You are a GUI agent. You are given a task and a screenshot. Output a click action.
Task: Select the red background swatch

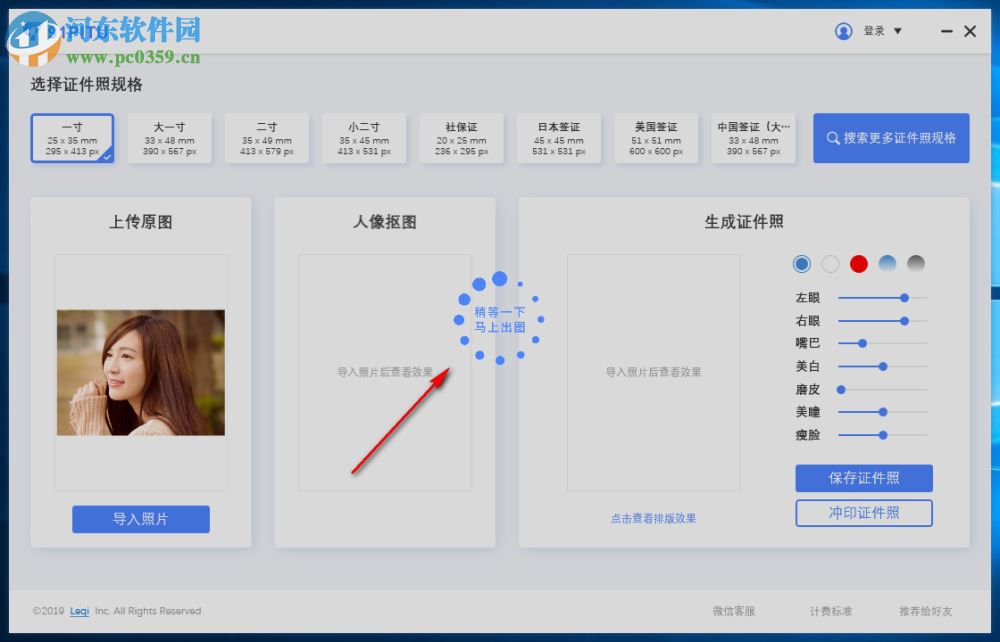(859, 264)
